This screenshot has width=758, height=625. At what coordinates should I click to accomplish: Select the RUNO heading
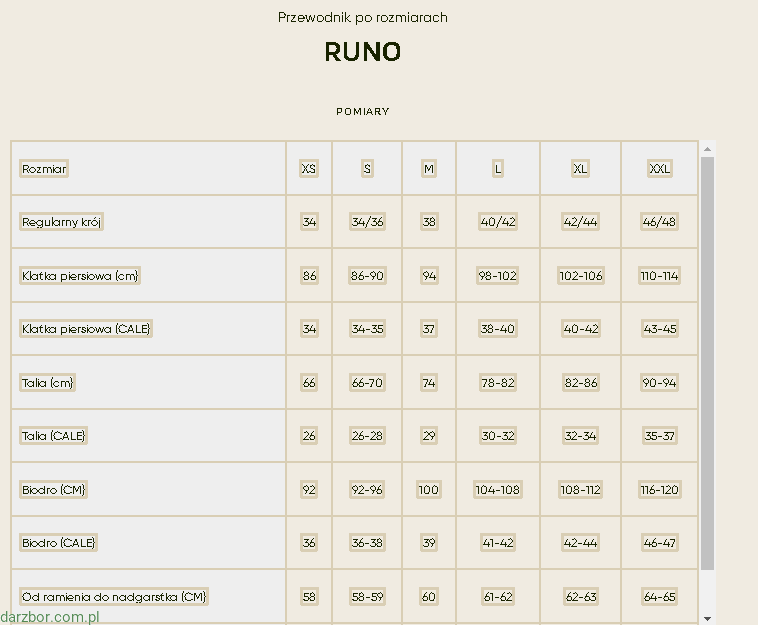coord(362,52)
